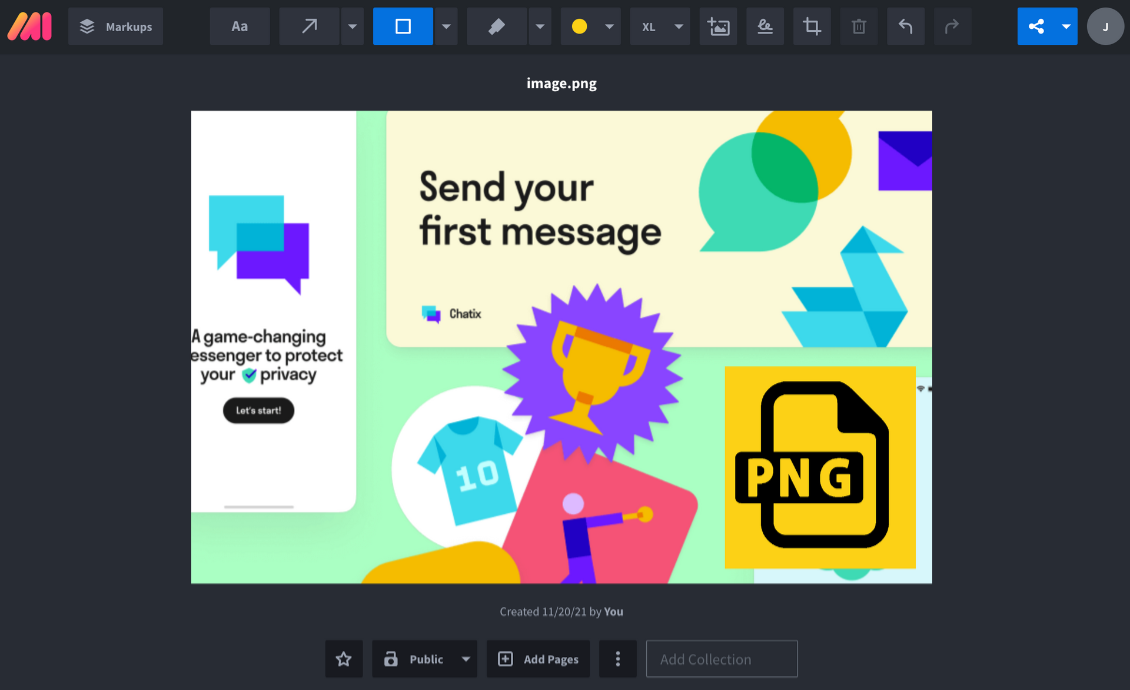Redo the last action

click(x=953, y=27)
